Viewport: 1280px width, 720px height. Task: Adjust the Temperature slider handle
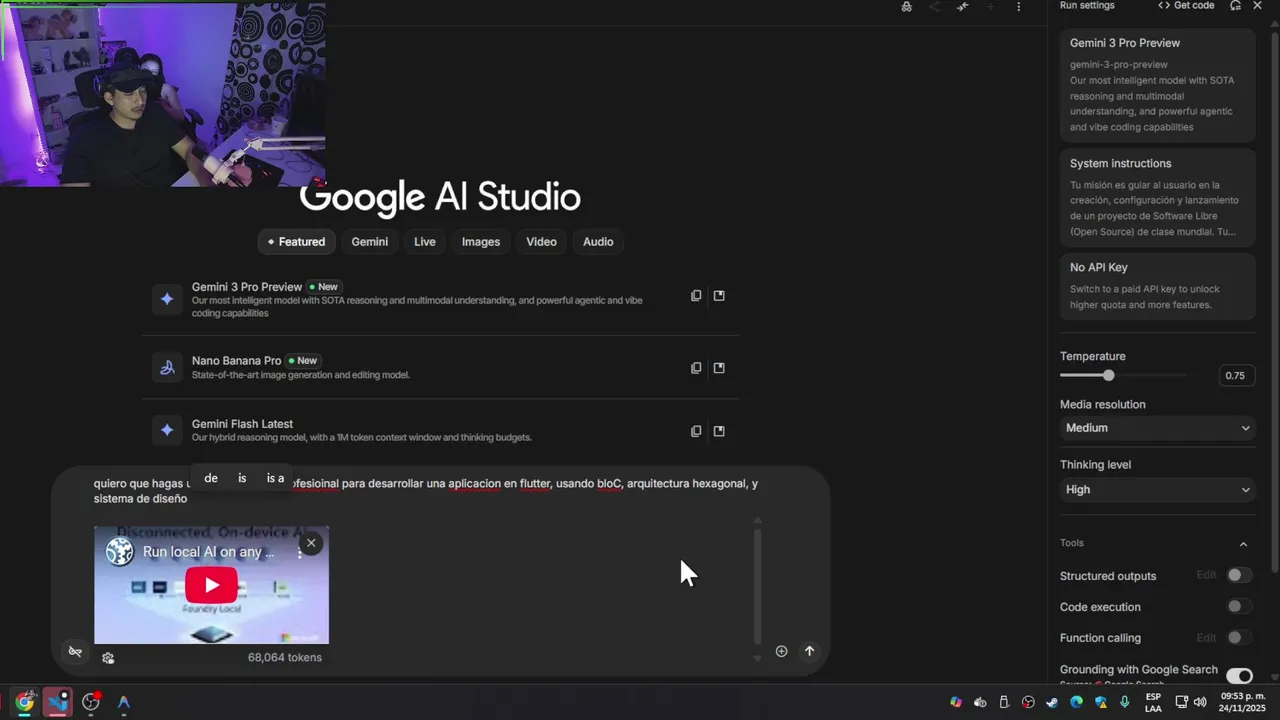click(x=1108, y=375)
